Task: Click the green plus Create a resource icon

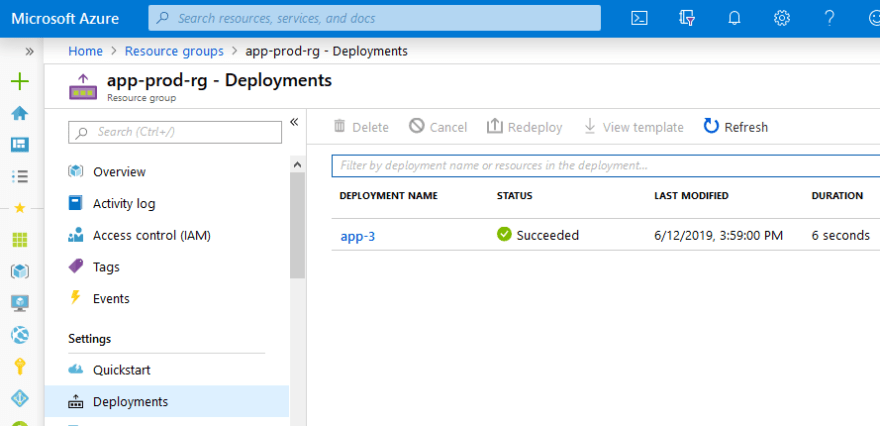Action: (x=20, y=81)
